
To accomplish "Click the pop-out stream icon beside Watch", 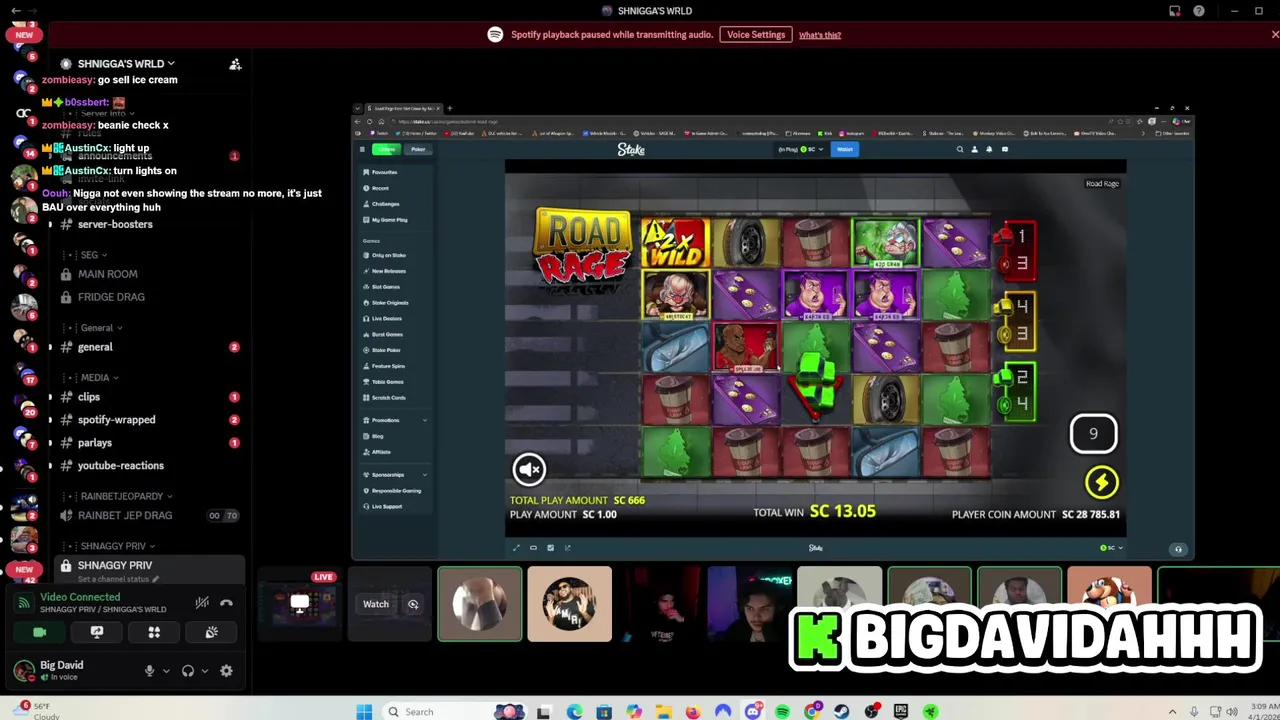I will pos(413,604).
